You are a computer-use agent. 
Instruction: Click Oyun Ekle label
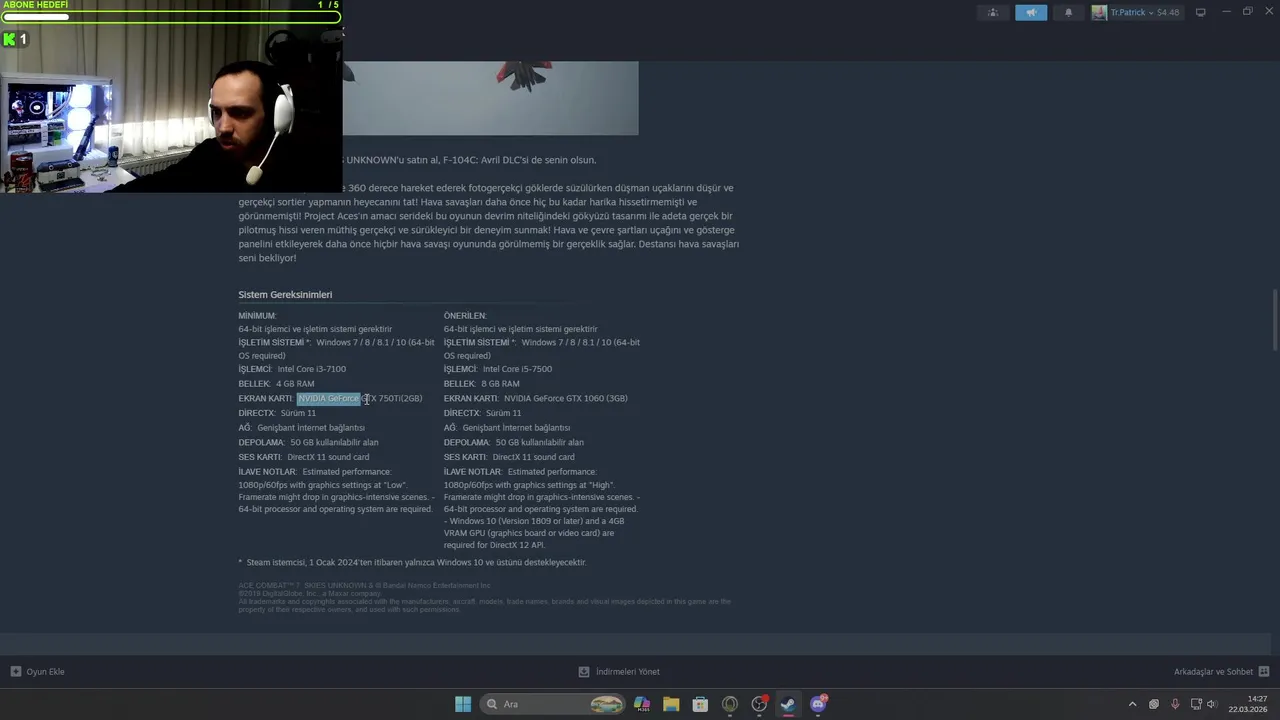click(x=45, y=672)
